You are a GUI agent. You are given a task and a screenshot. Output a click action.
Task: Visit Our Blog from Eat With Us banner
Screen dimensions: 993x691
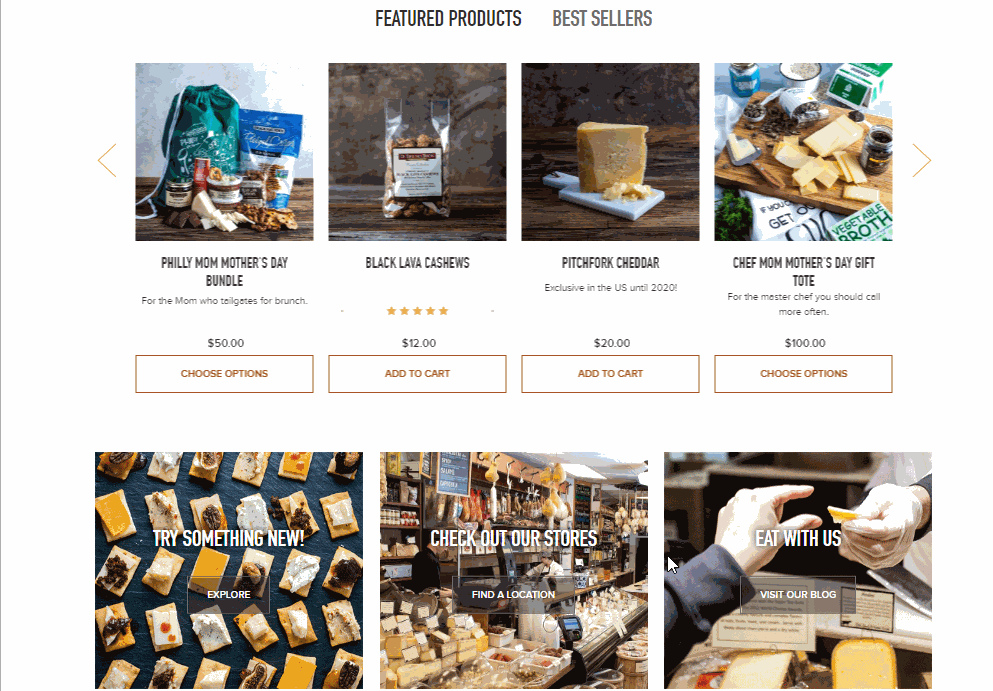(798, 595)
